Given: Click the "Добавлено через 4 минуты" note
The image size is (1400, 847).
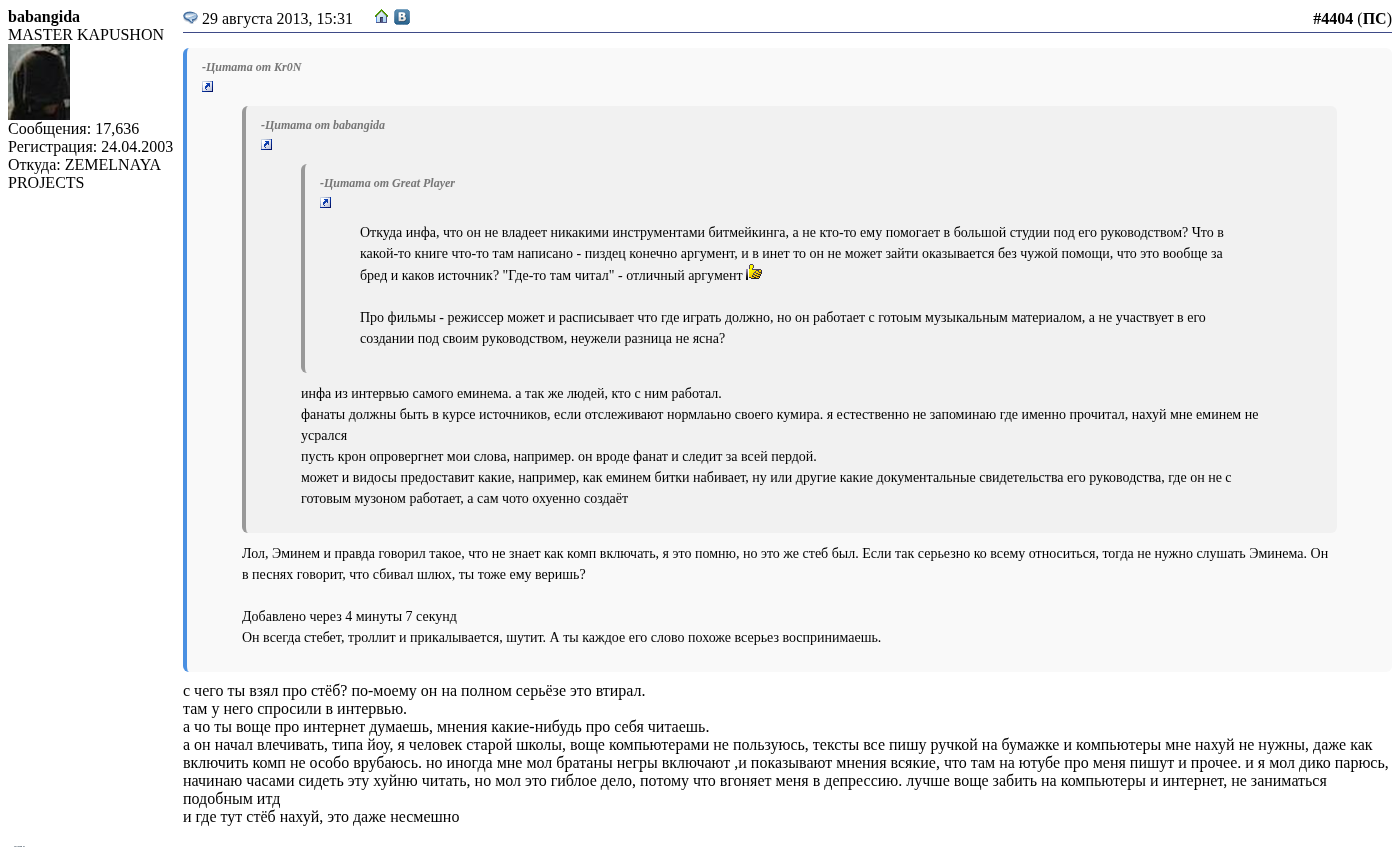Looking at the screenshot, I should click(349, 617).
